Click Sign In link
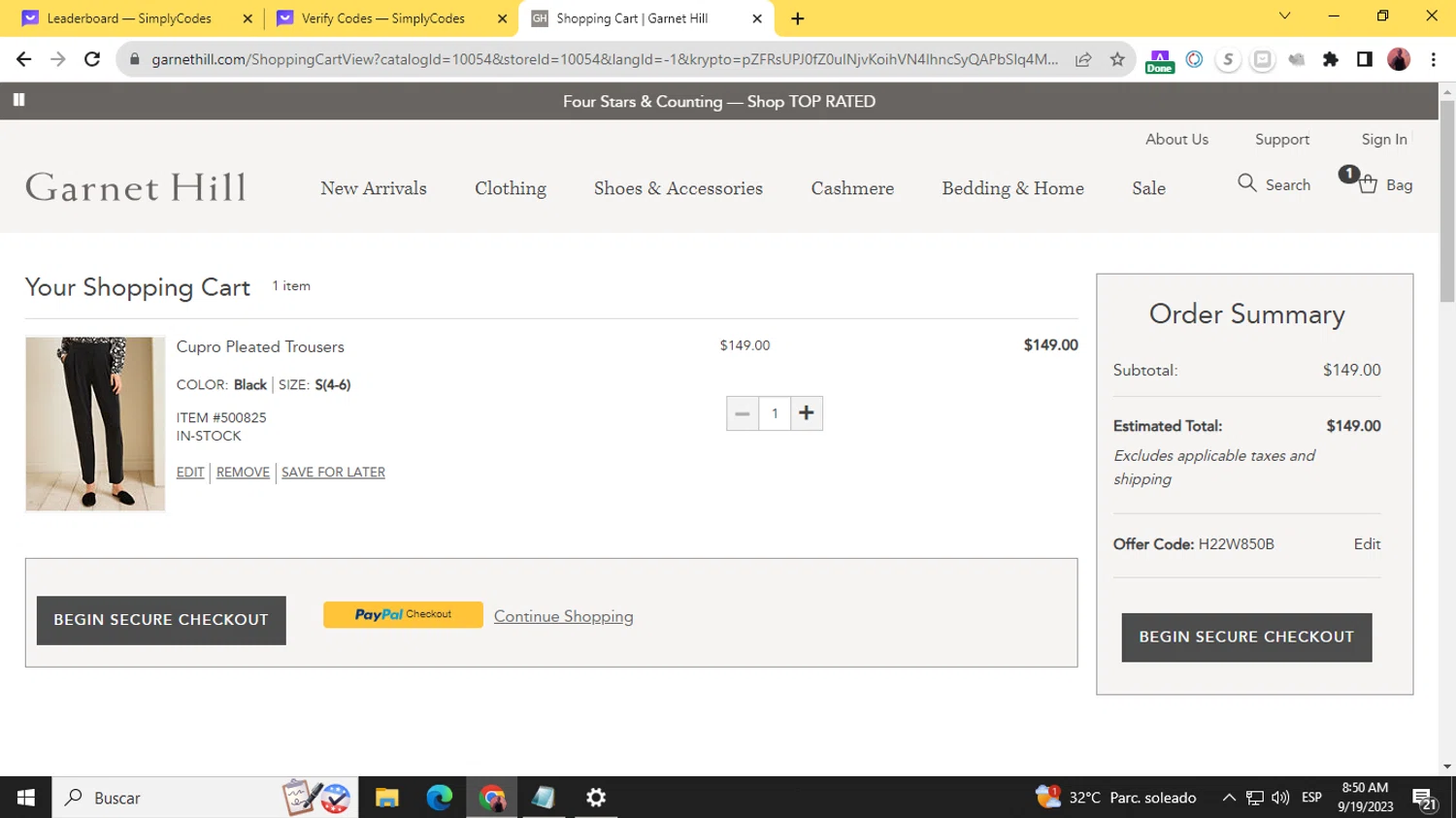The width and height of the screenshot is (1456, 818). click(x=1384, y=139)
